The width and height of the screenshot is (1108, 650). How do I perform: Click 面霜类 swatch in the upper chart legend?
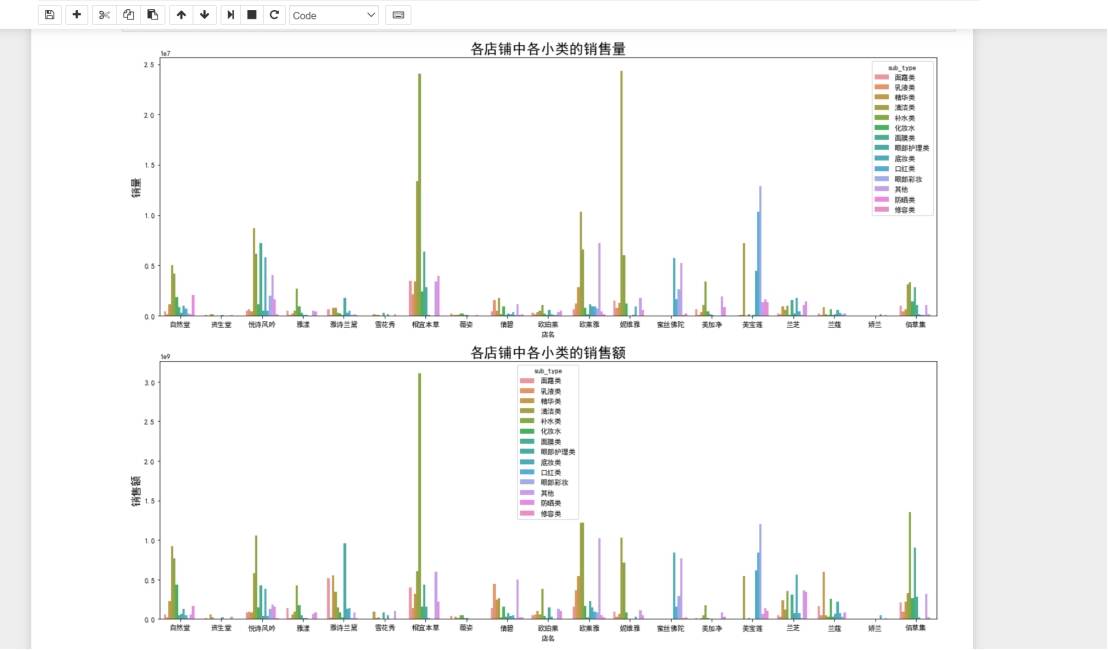coord(882,78)
